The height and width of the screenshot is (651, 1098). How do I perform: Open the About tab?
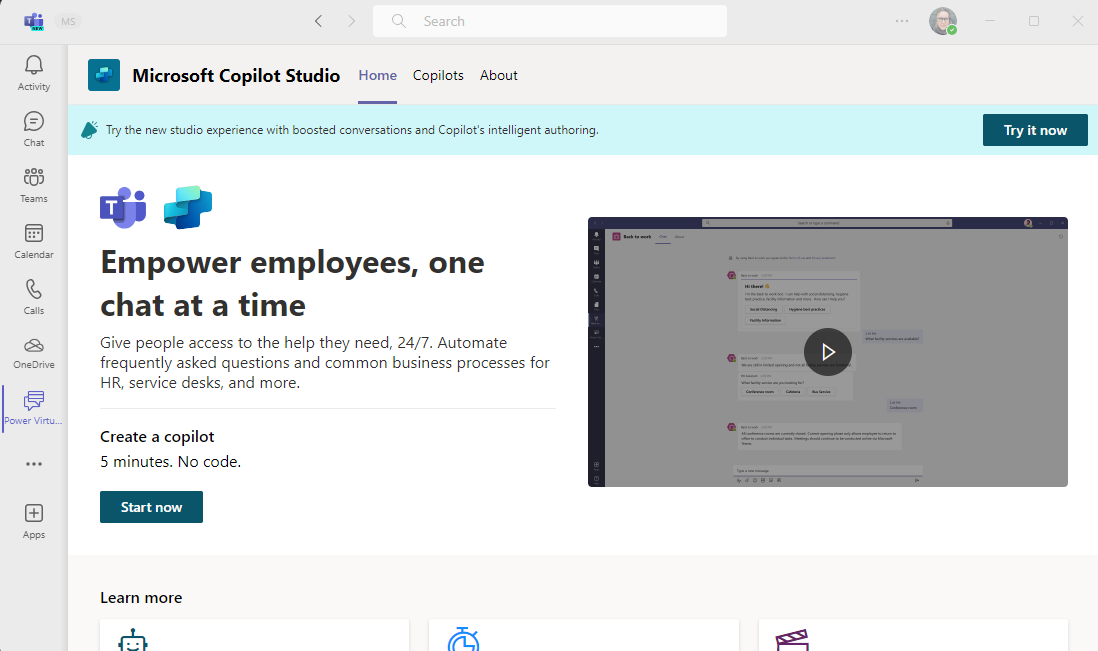click(499, 76)
